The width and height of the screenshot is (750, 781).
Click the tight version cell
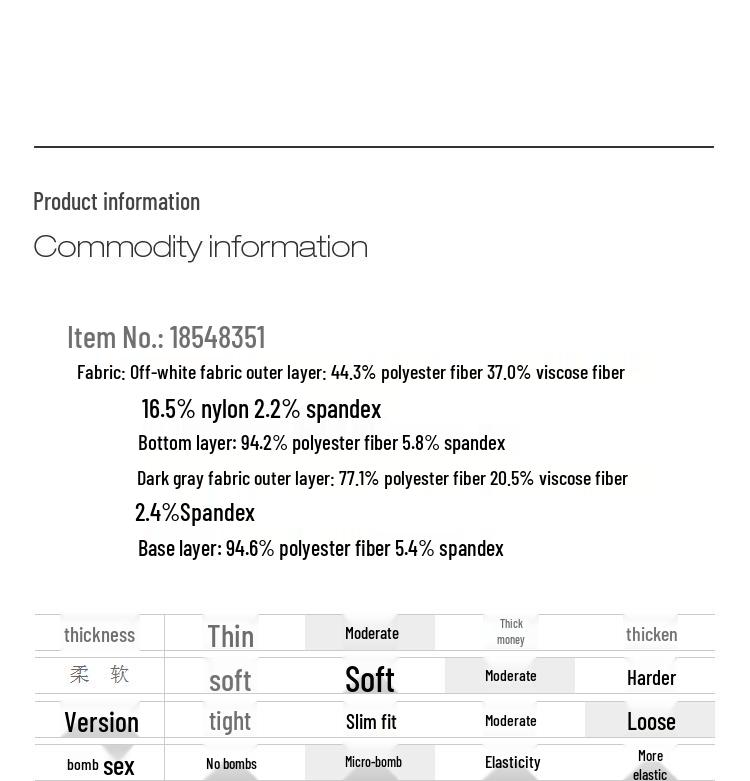pos(230,720)
